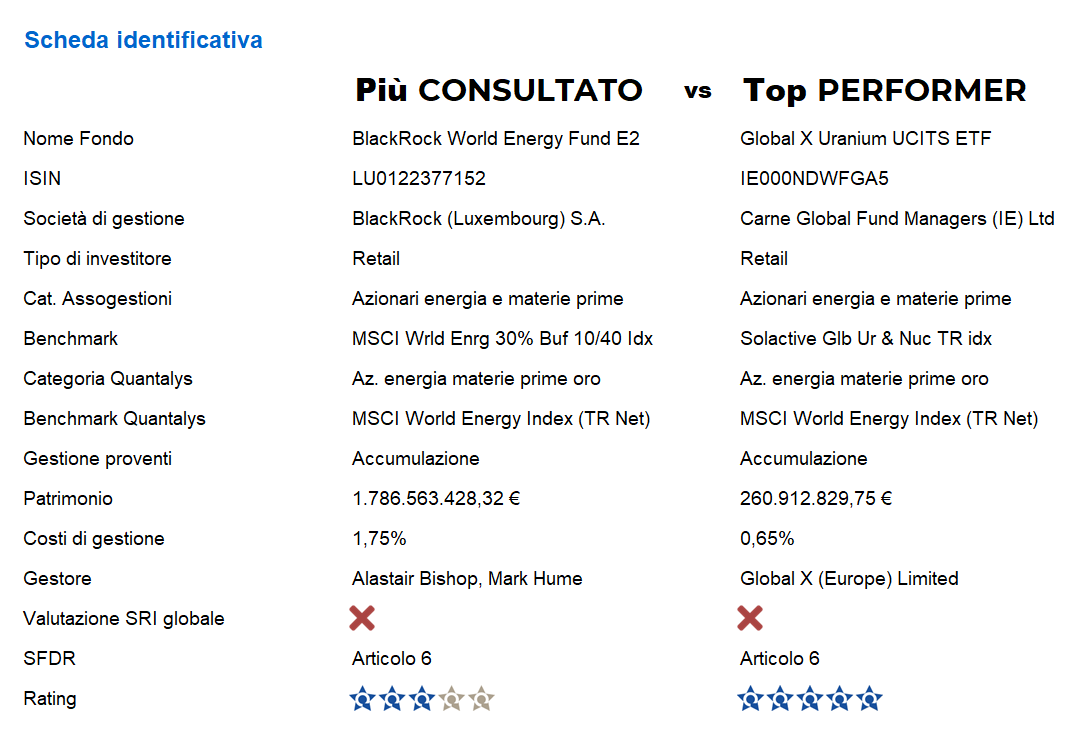Screen dimensions: 1081x737
Task: Click the fifth star of Global X rating
Action: pyautogui.click(x=870, y=698)
